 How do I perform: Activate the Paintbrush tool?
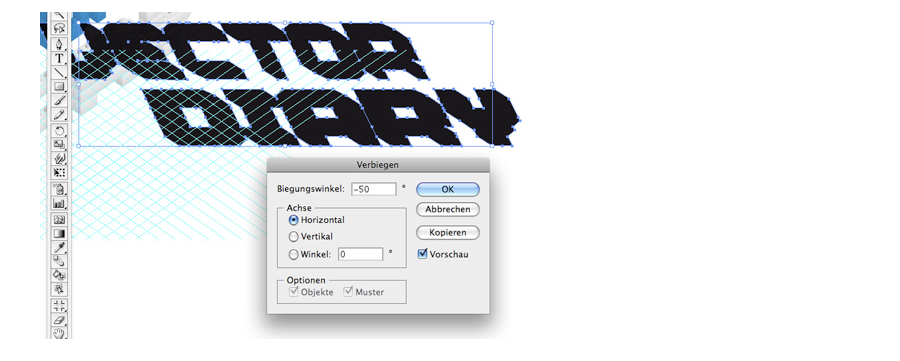[60, 101]
